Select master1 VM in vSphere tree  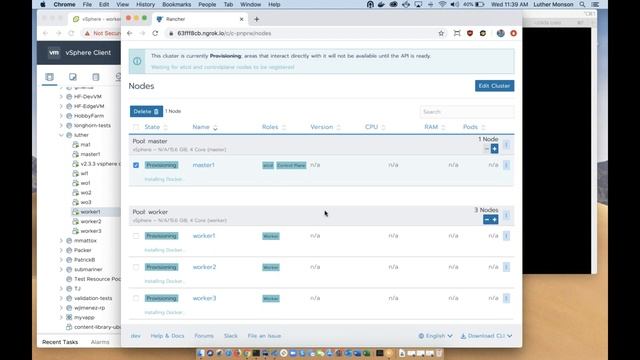click(90, 154)
